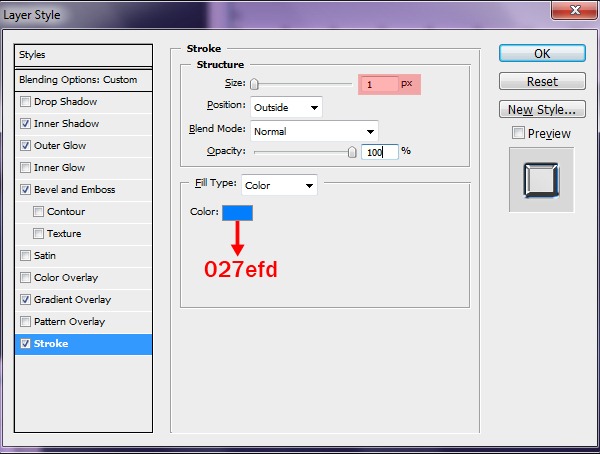
Task: Click the Size px input field
Action: tap(380, 84)
